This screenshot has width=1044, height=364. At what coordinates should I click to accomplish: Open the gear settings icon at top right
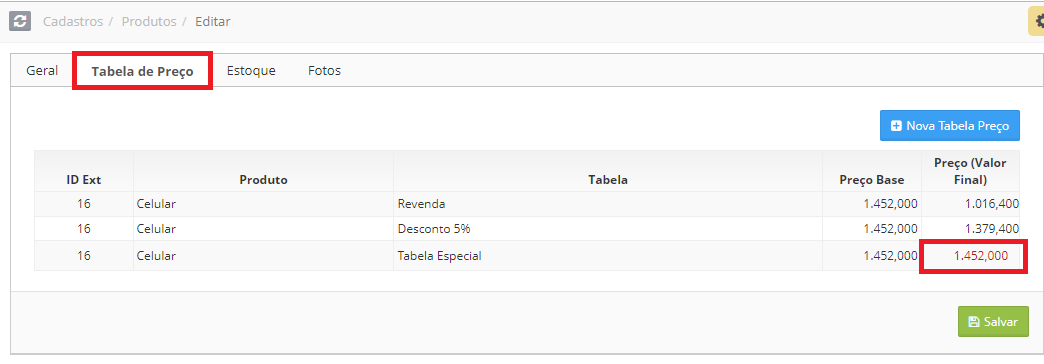(1037, 22)
